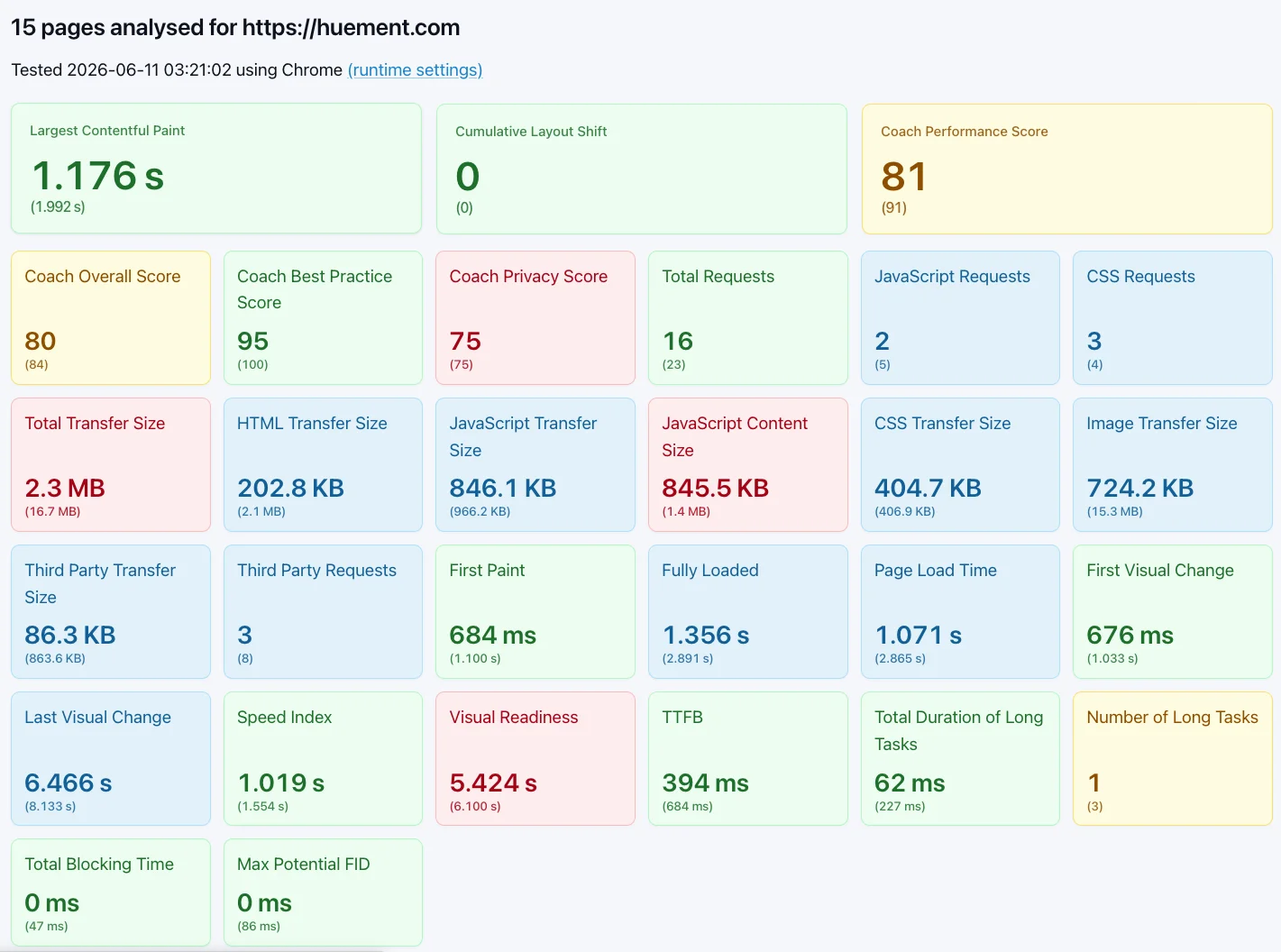This screenshot has height=952, width=1281.
Task: Select the TTFB value 394 ms
Action: point(706,783)
